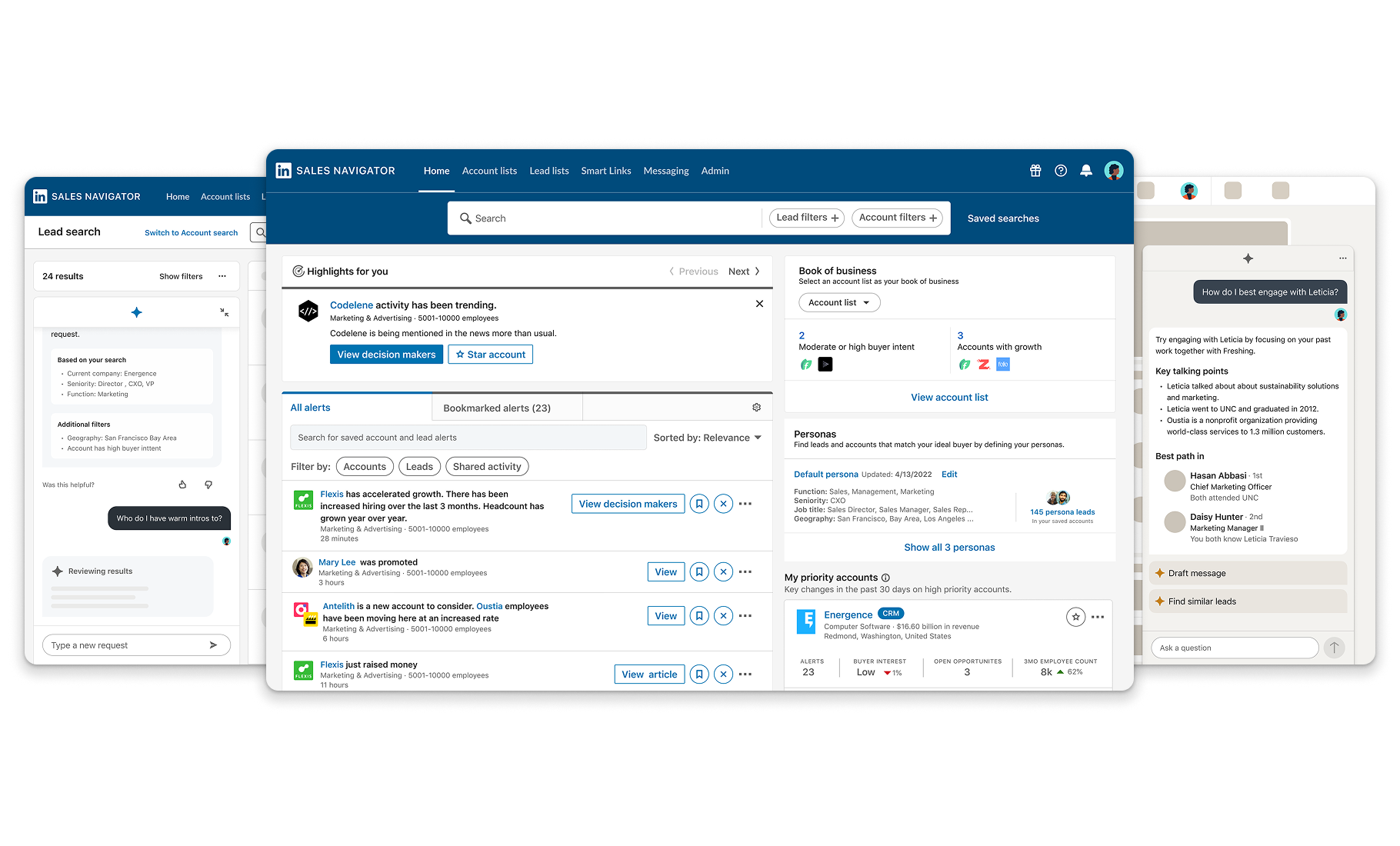Open the notifications bell
Image resolution: width=1400 pixels, height=846 pixels.
click(x=1086, y=171)
